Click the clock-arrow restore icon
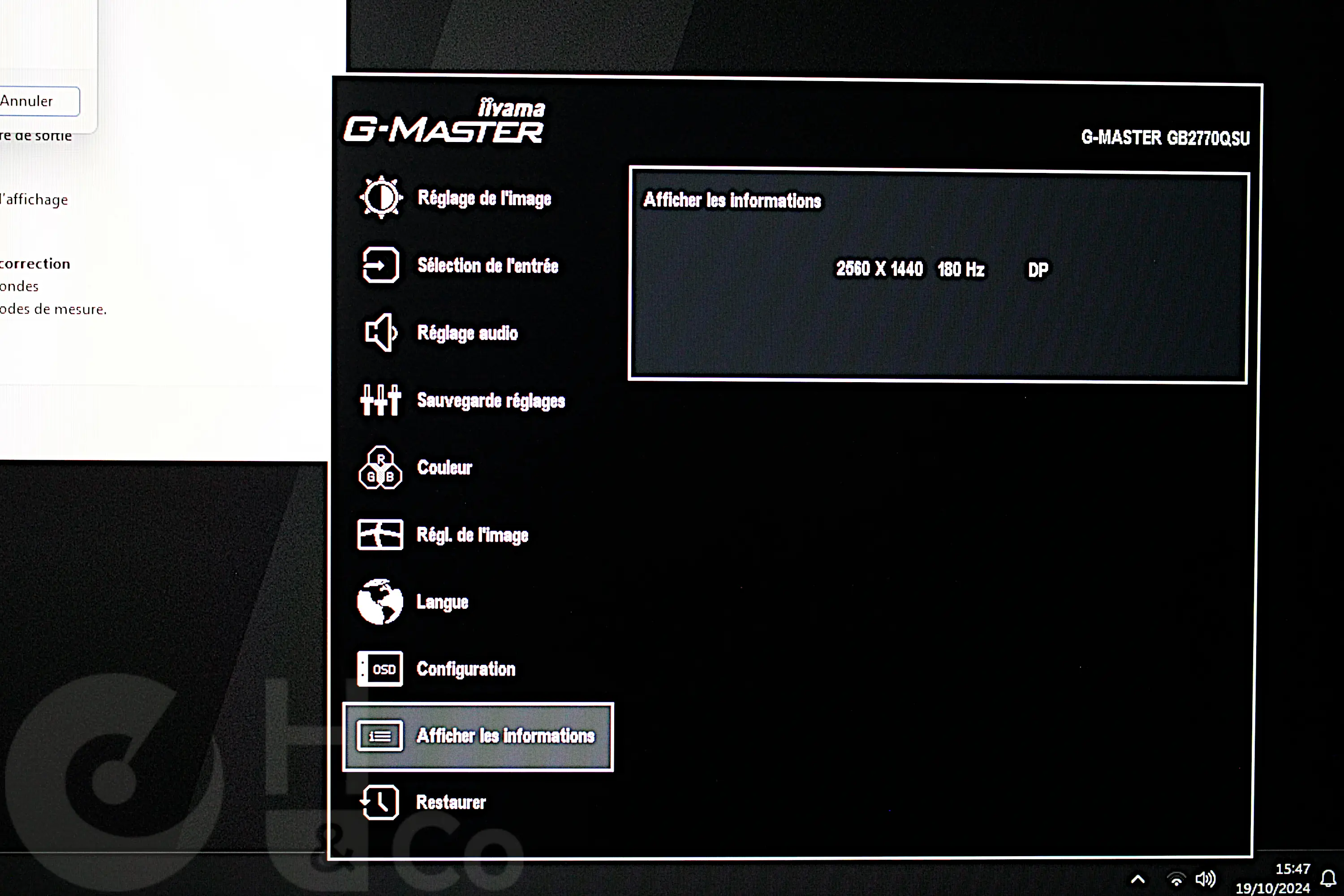This screenshot has height=896, width=1344. pyautogui.click(x=379, y=802)
